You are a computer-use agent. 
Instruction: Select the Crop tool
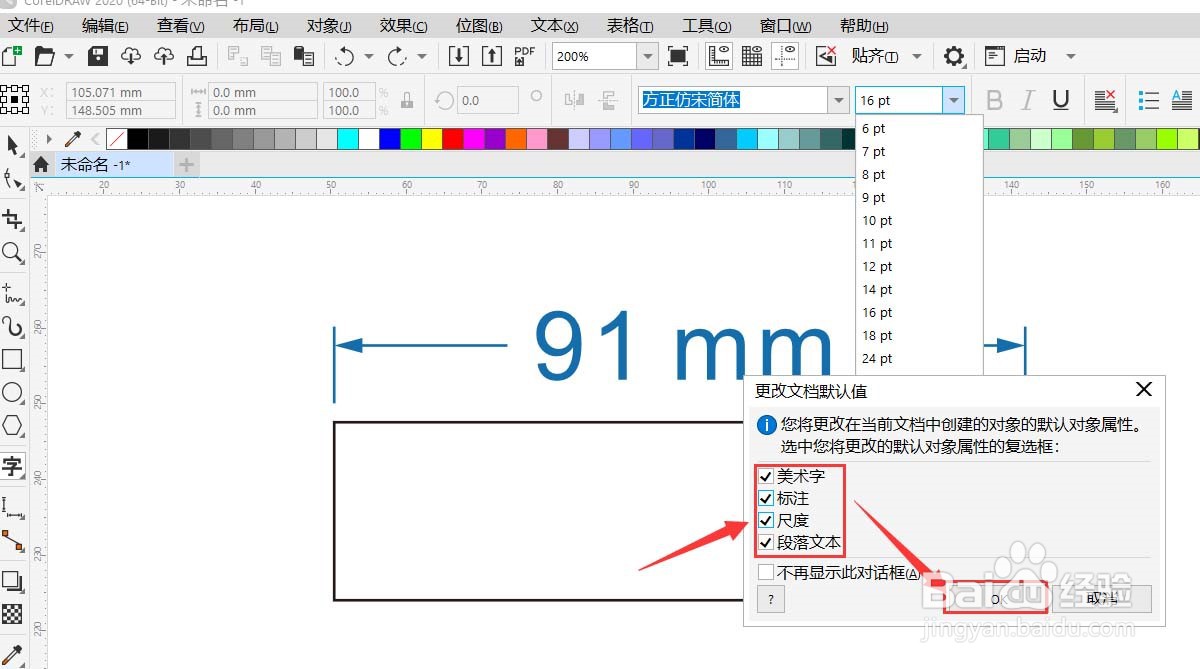(13, 219)
